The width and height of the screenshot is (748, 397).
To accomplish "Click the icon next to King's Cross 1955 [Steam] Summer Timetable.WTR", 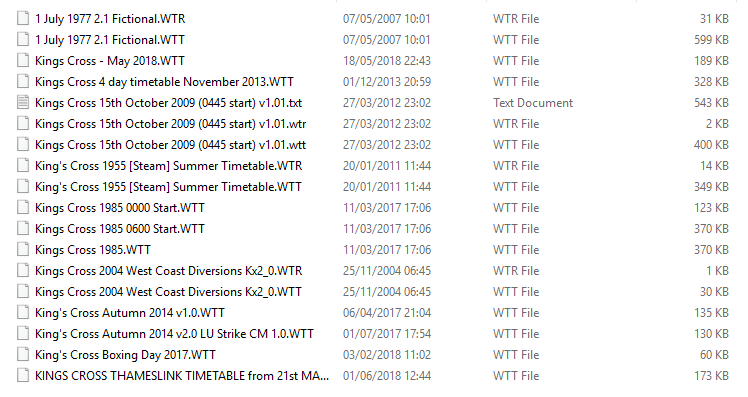I will click(22, 166).
